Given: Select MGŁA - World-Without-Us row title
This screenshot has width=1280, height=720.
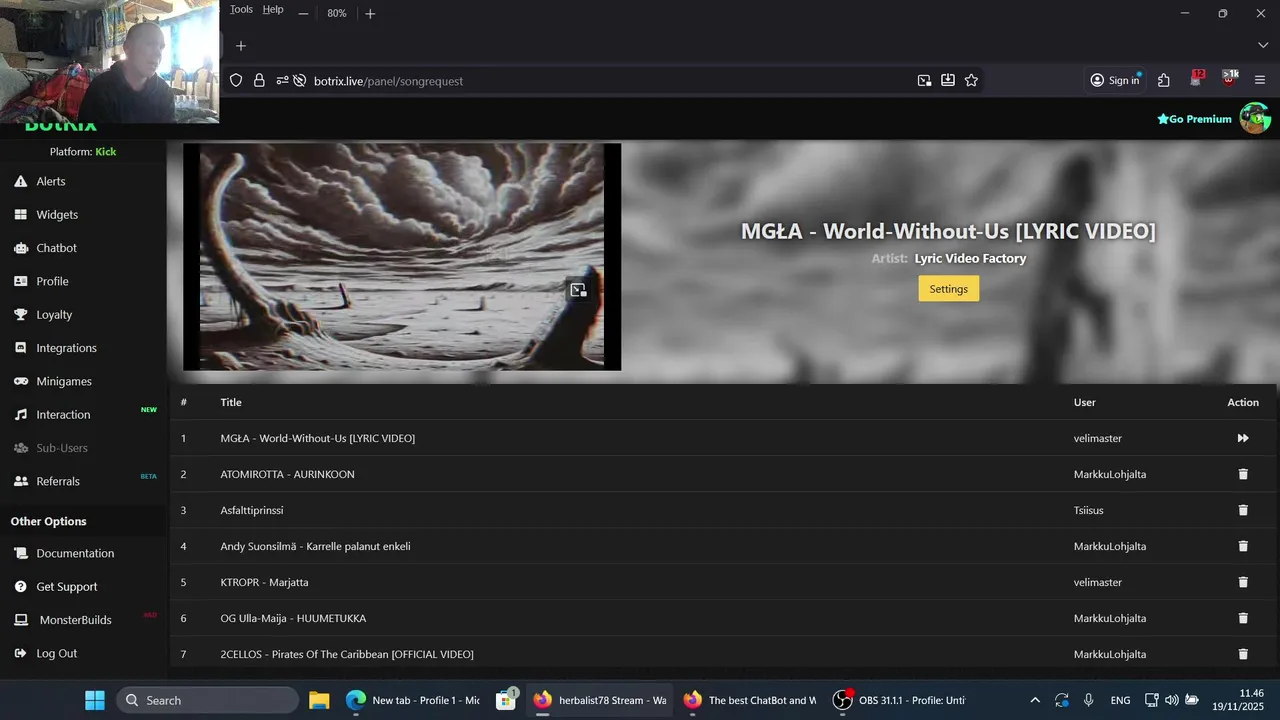Looking at the screenshot, I should click(x=318, y=438).
